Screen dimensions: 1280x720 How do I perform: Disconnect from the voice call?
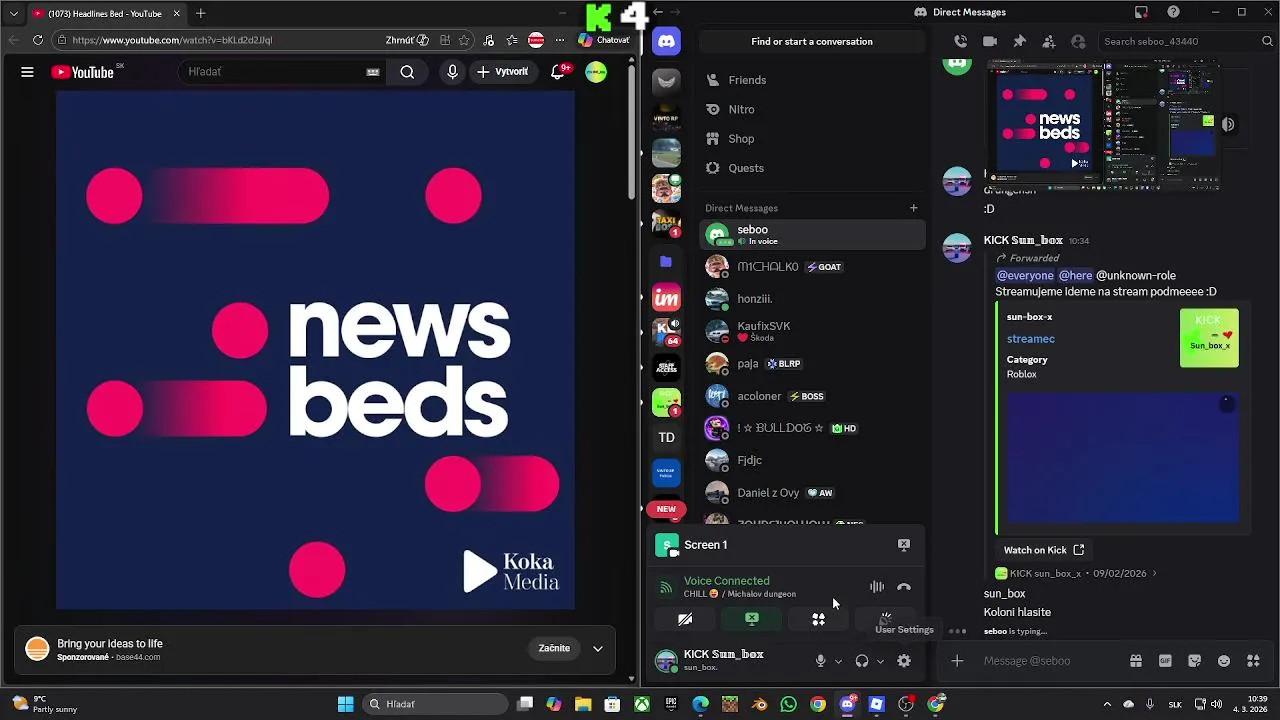(904, 588)
